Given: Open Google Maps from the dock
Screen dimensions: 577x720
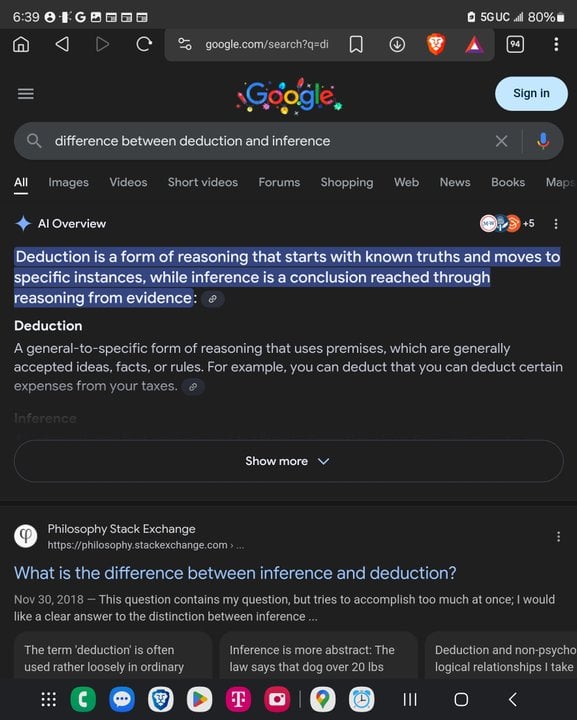Looking at the screenshot, I should [323, 699].
